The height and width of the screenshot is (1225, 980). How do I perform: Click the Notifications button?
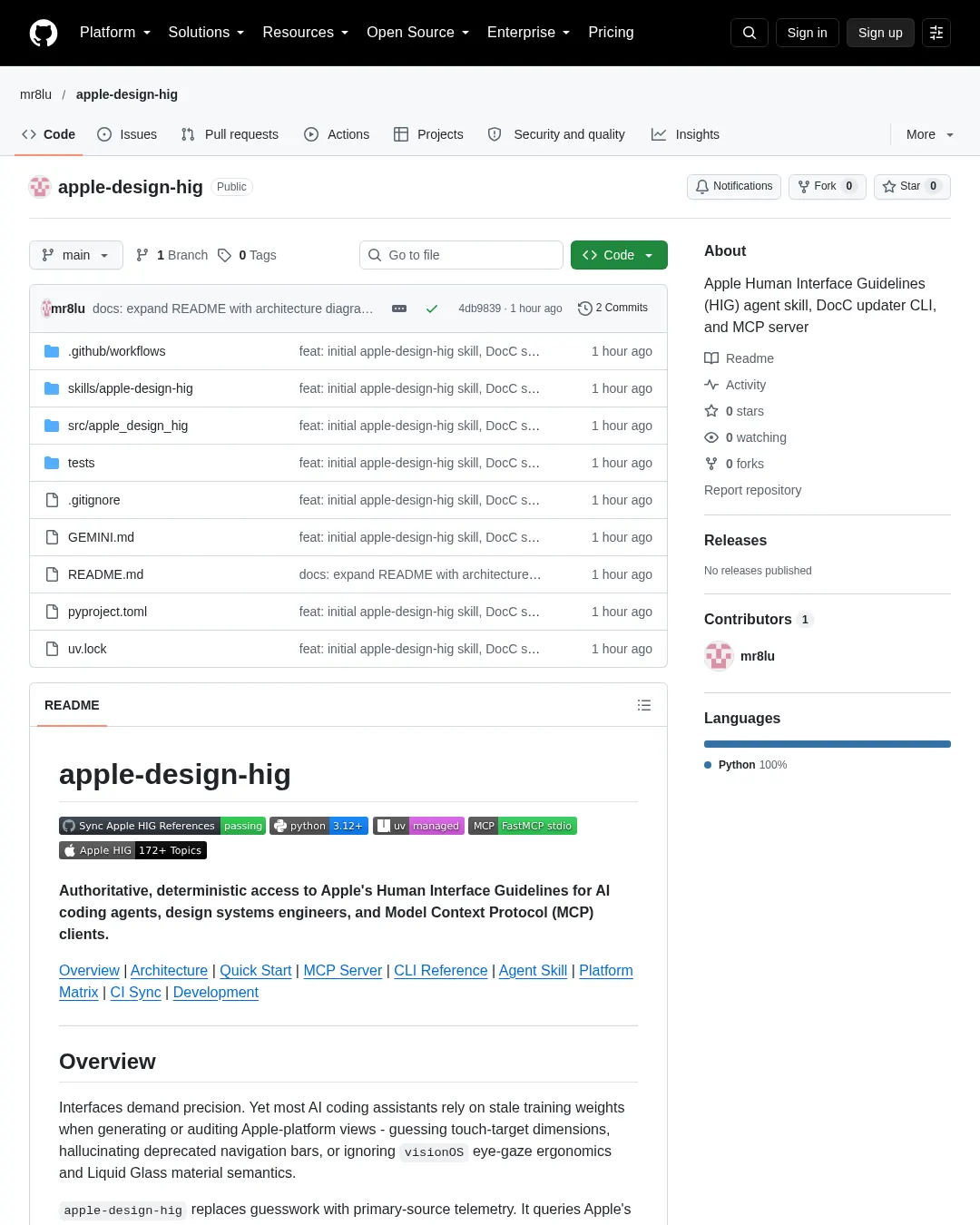[734, 186]
